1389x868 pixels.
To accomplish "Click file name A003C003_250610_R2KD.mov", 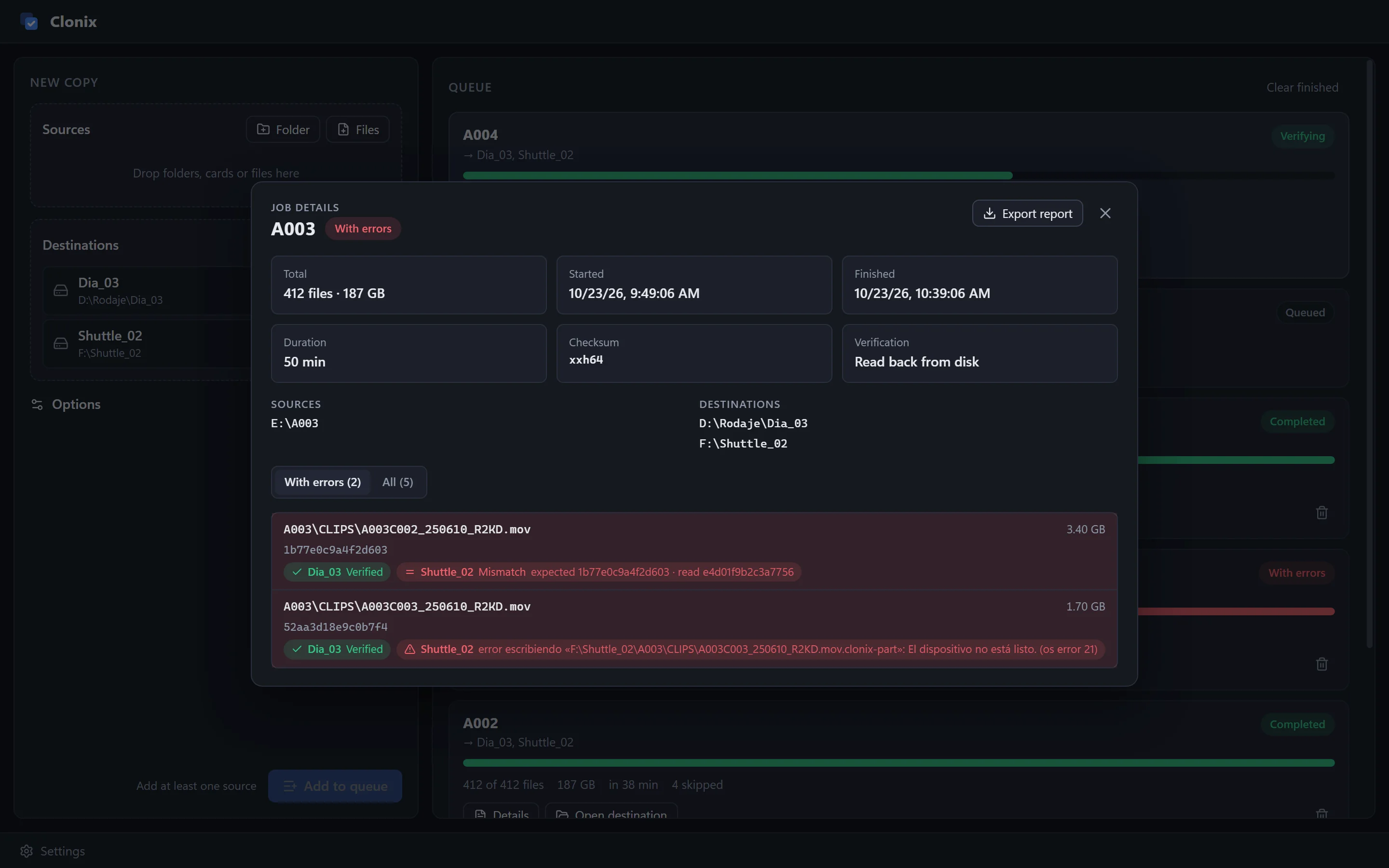I will click(x=407, y=607).
